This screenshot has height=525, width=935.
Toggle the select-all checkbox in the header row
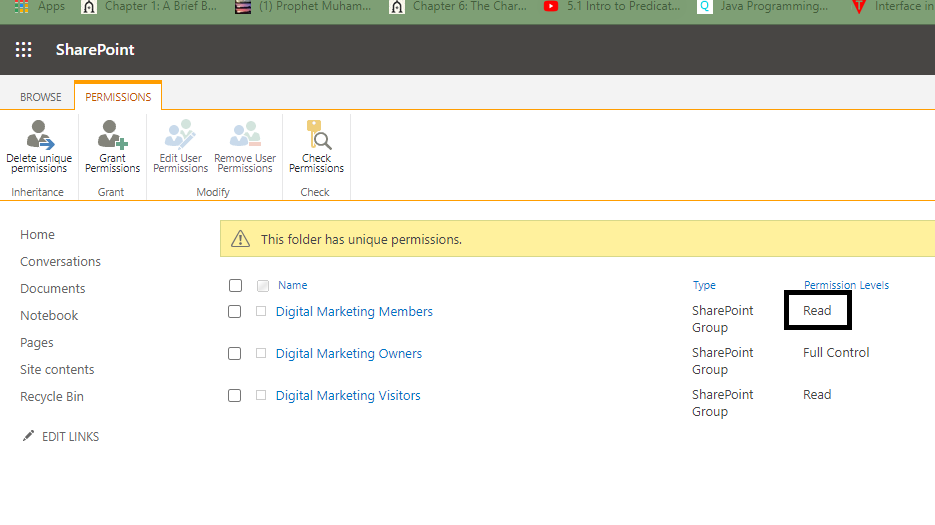(x=236, y=285)
